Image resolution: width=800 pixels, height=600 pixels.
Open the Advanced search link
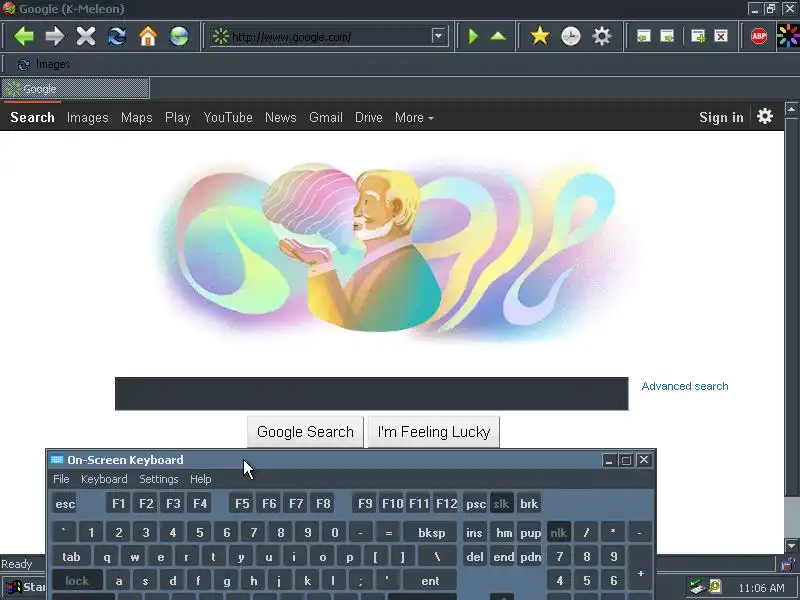coord(685,386)
